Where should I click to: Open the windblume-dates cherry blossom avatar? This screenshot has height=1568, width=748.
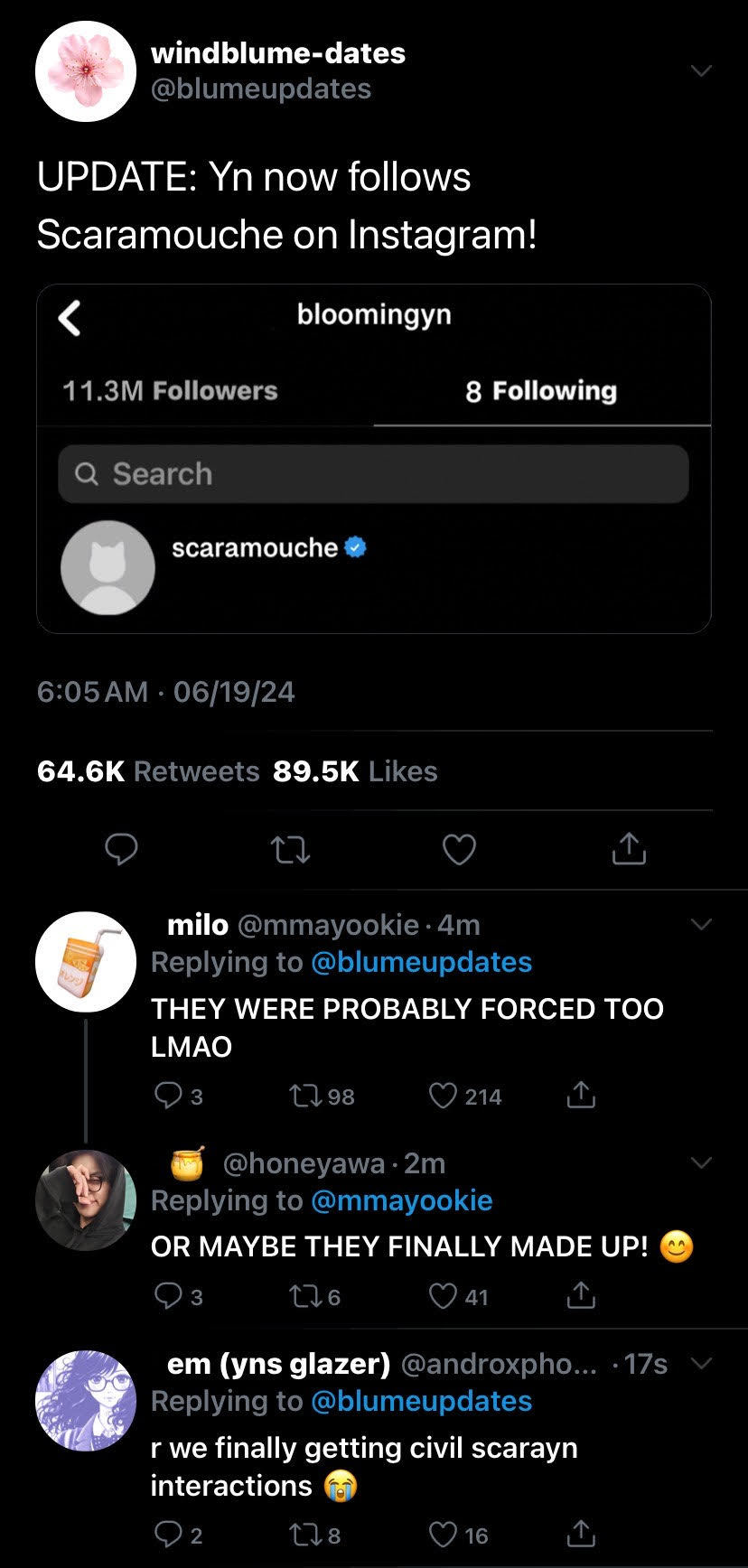(86, 71)
